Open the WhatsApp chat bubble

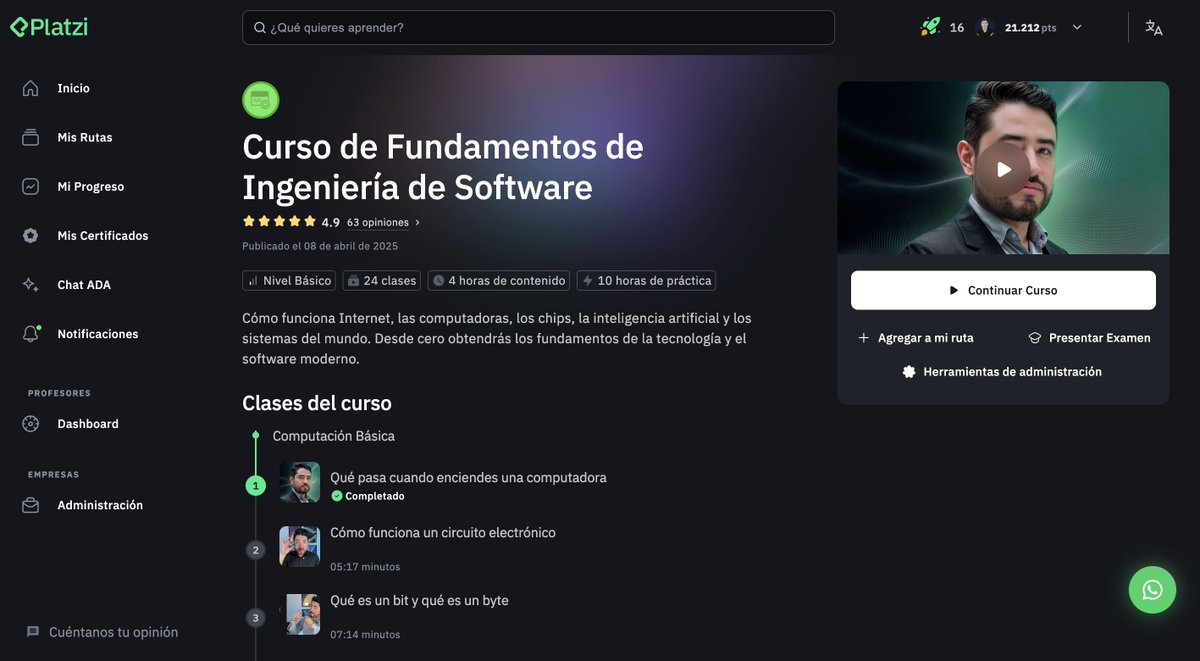(x=1152, y=590)
